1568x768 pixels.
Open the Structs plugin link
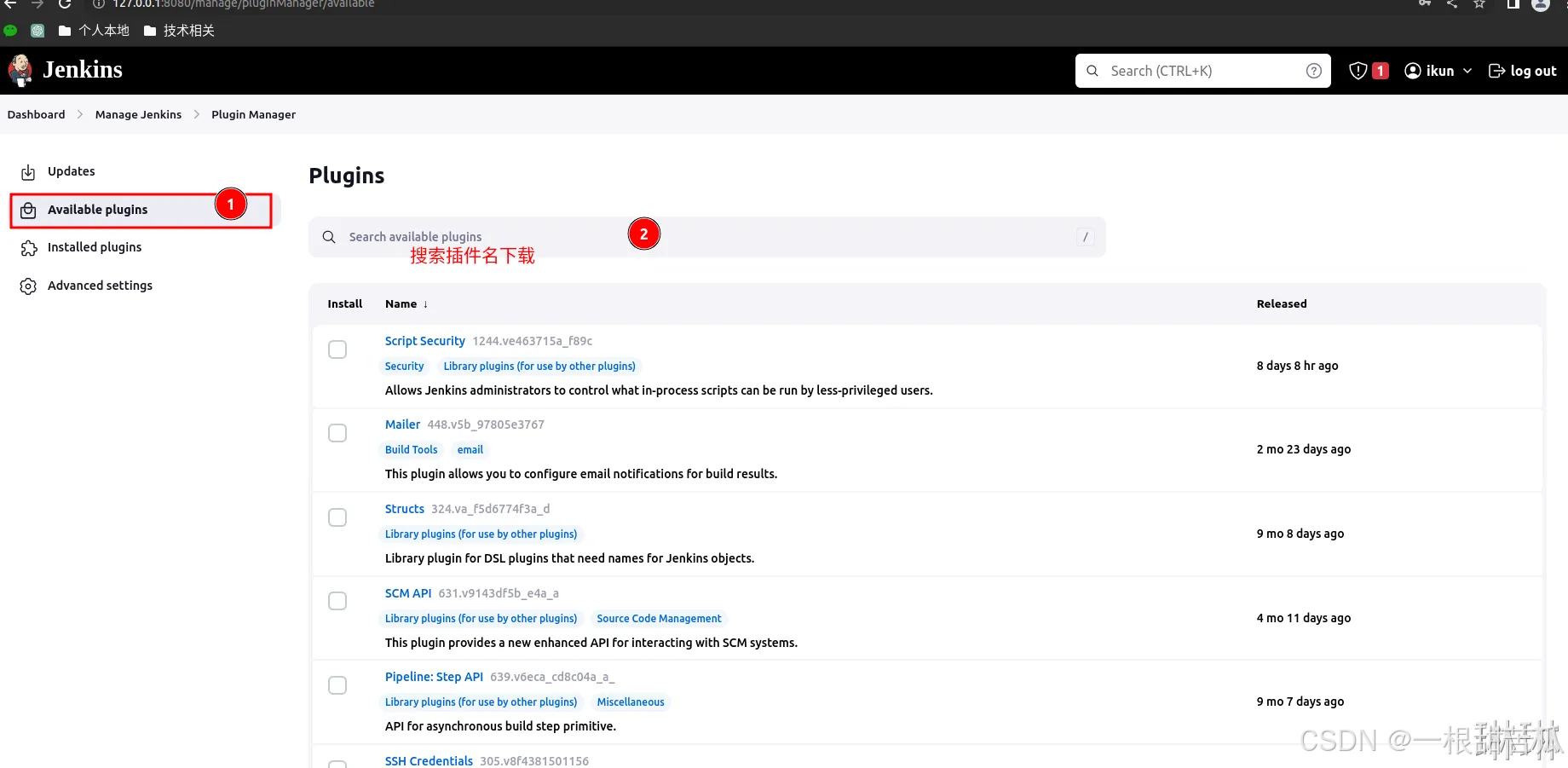click(x=404, y=509)
